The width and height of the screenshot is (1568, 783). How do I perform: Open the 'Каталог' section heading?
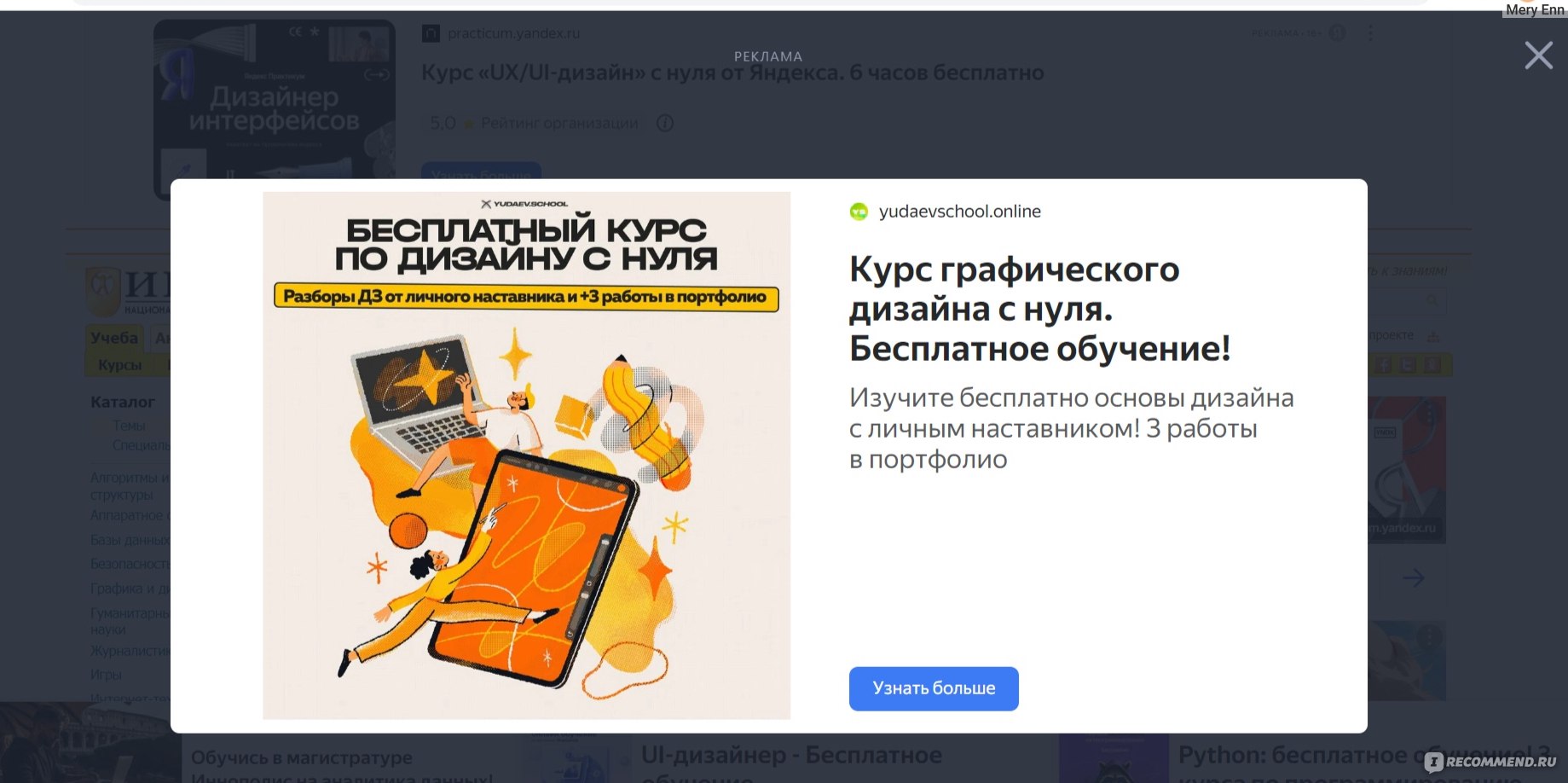123,402
